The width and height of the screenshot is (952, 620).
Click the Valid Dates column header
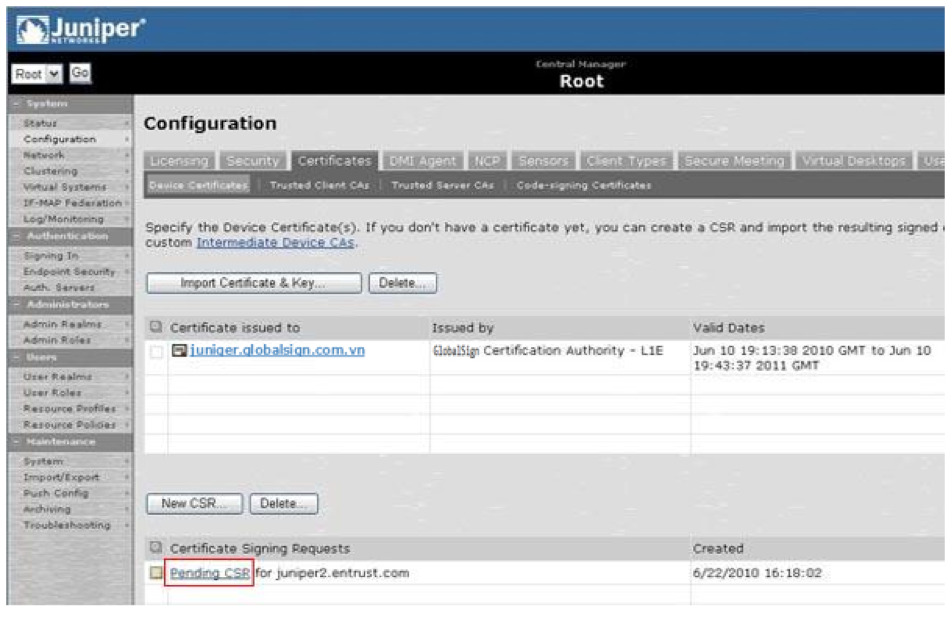pyautogui.click(x=729, y=328)
